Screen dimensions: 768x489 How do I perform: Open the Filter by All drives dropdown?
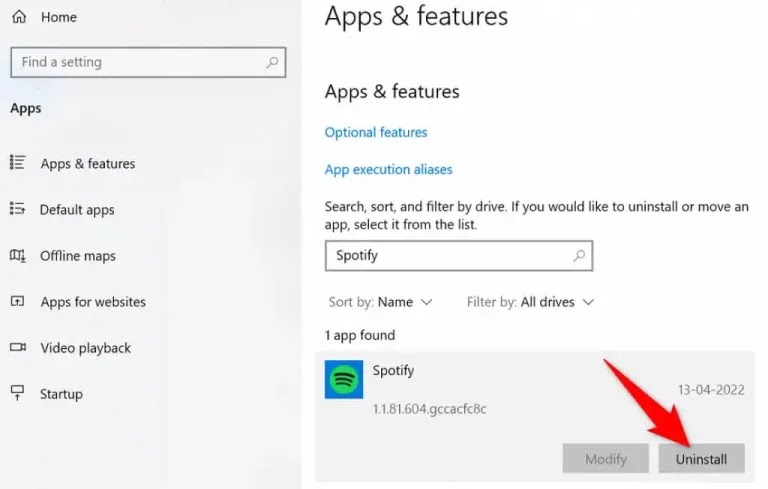coord(530,302)
